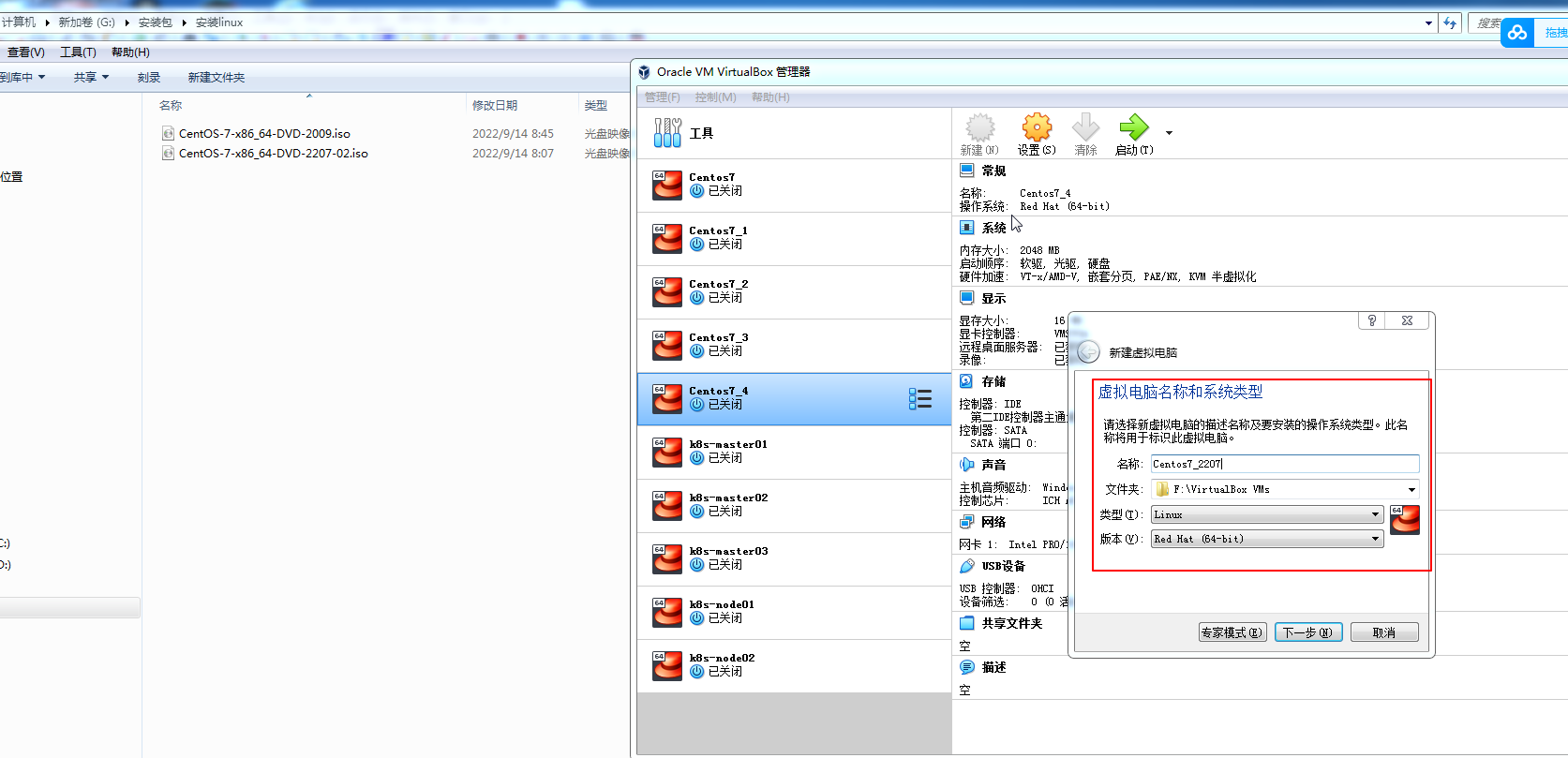This screenshot has width=1568, height=758.
Task: Expand the Start button dropdown arrow
Action: click(1169, 133)
